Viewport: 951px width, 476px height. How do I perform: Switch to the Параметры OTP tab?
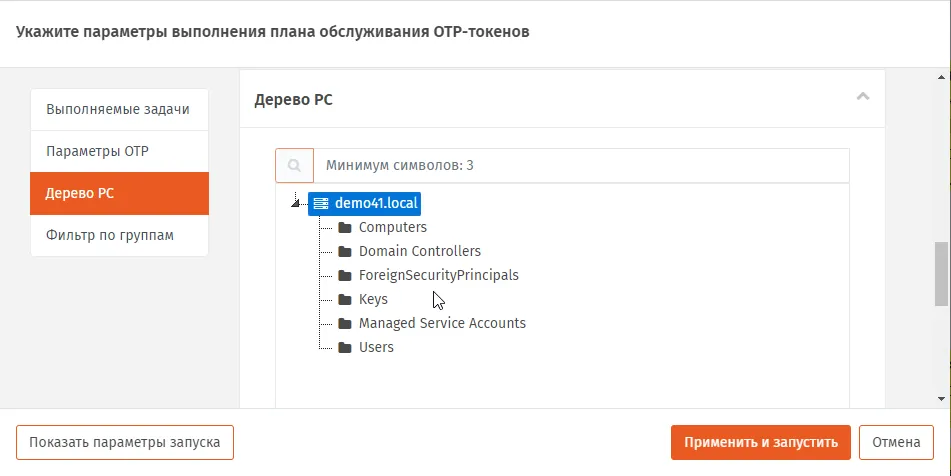tap(119, 151)
